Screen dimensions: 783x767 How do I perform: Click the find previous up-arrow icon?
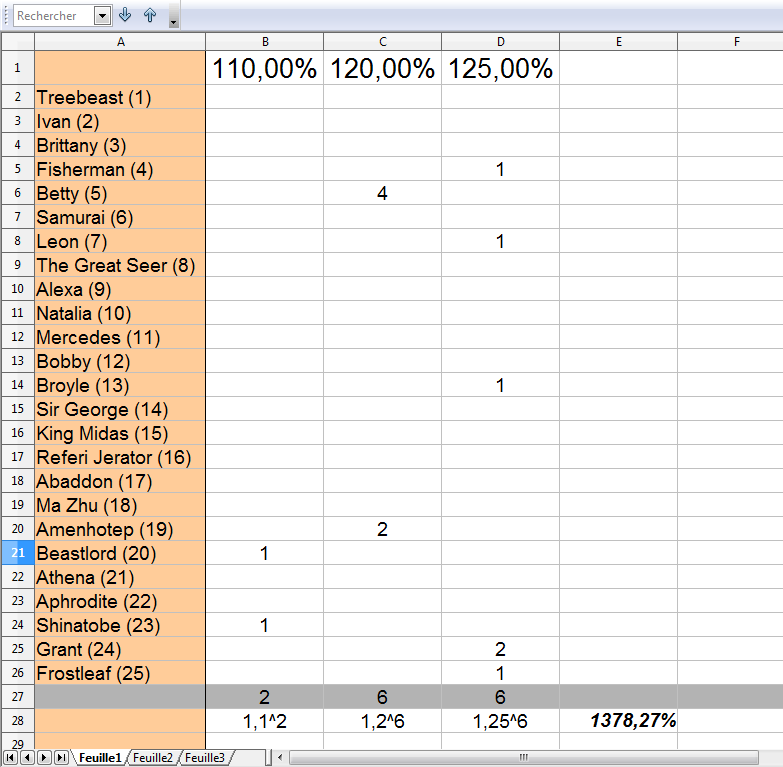point(150,15)
